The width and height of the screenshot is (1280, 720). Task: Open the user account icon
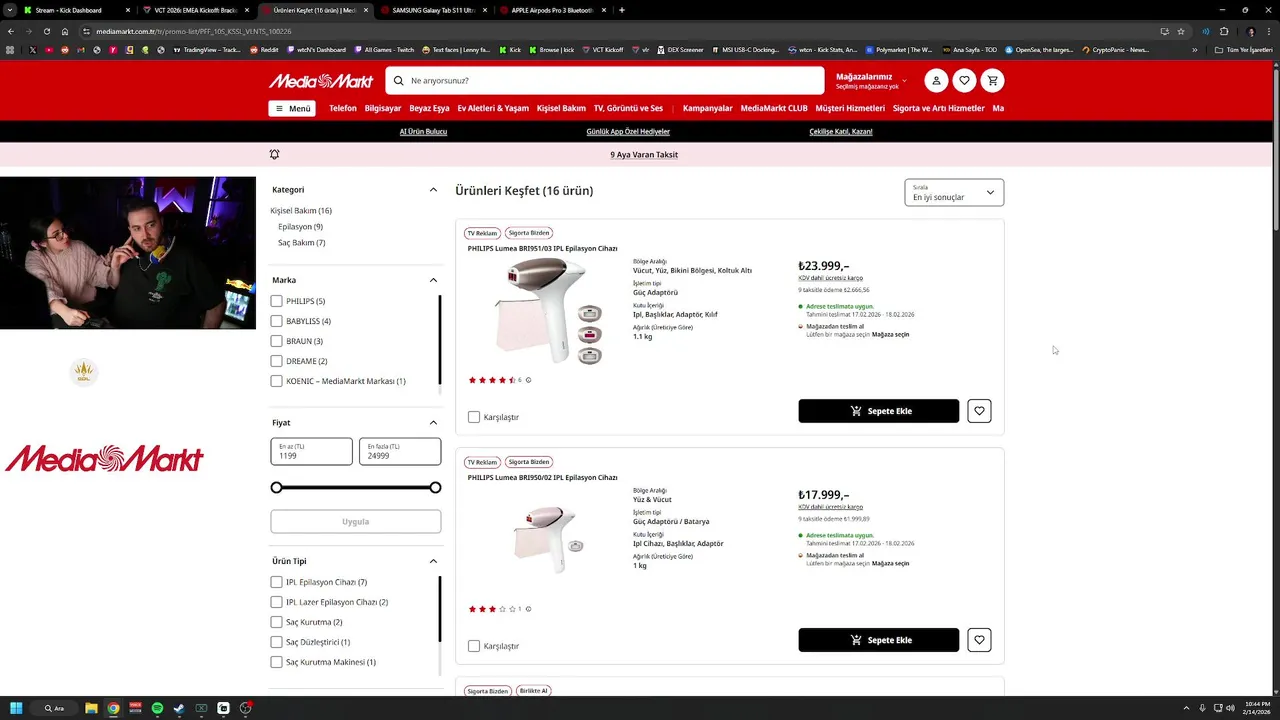pyautogui.click(x=936, y=81)
